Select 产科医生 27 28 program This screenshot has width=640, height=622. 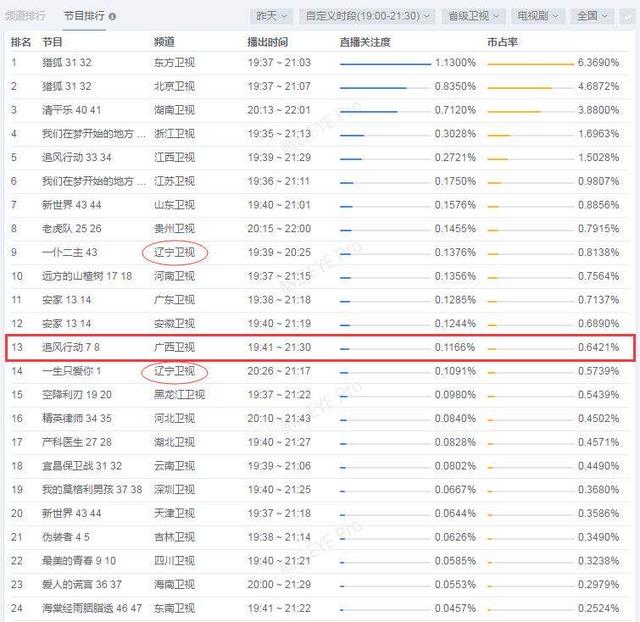(77, 442)
